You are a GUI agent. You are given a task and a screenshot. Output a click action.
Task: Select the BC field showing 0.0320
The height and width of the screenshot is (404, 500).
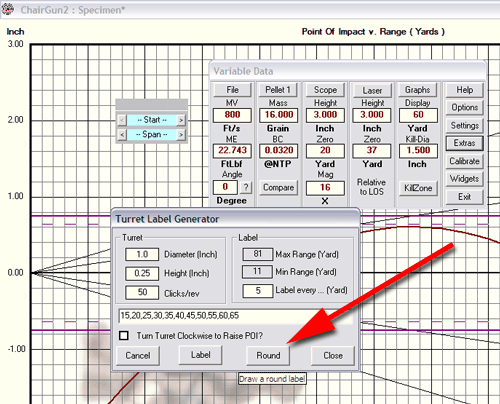point(279,150)
